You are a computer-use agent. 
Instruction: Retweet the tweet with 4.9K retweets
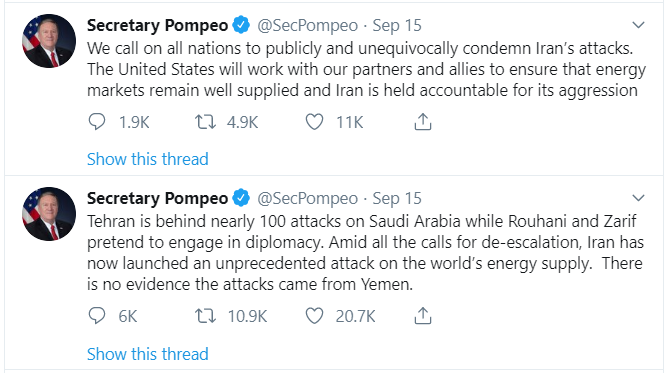[206, 122]
